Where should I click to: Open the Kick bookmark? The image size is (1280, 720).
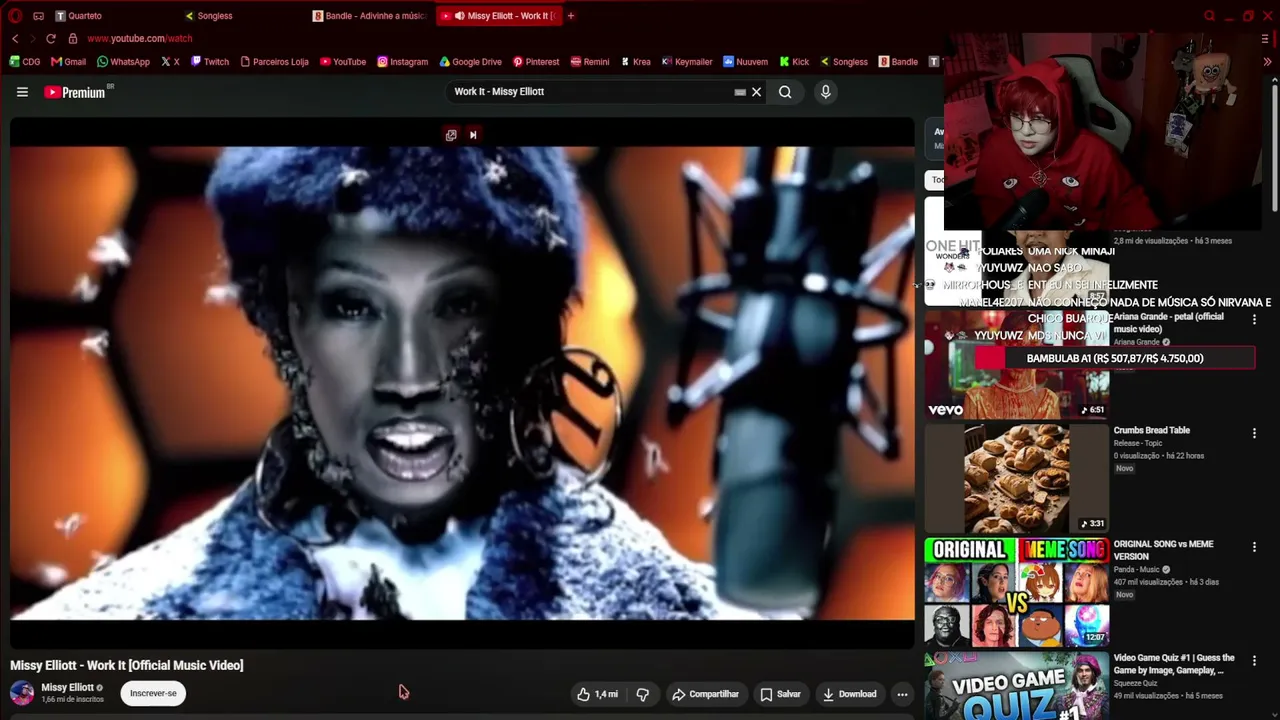tap(794, 62)
